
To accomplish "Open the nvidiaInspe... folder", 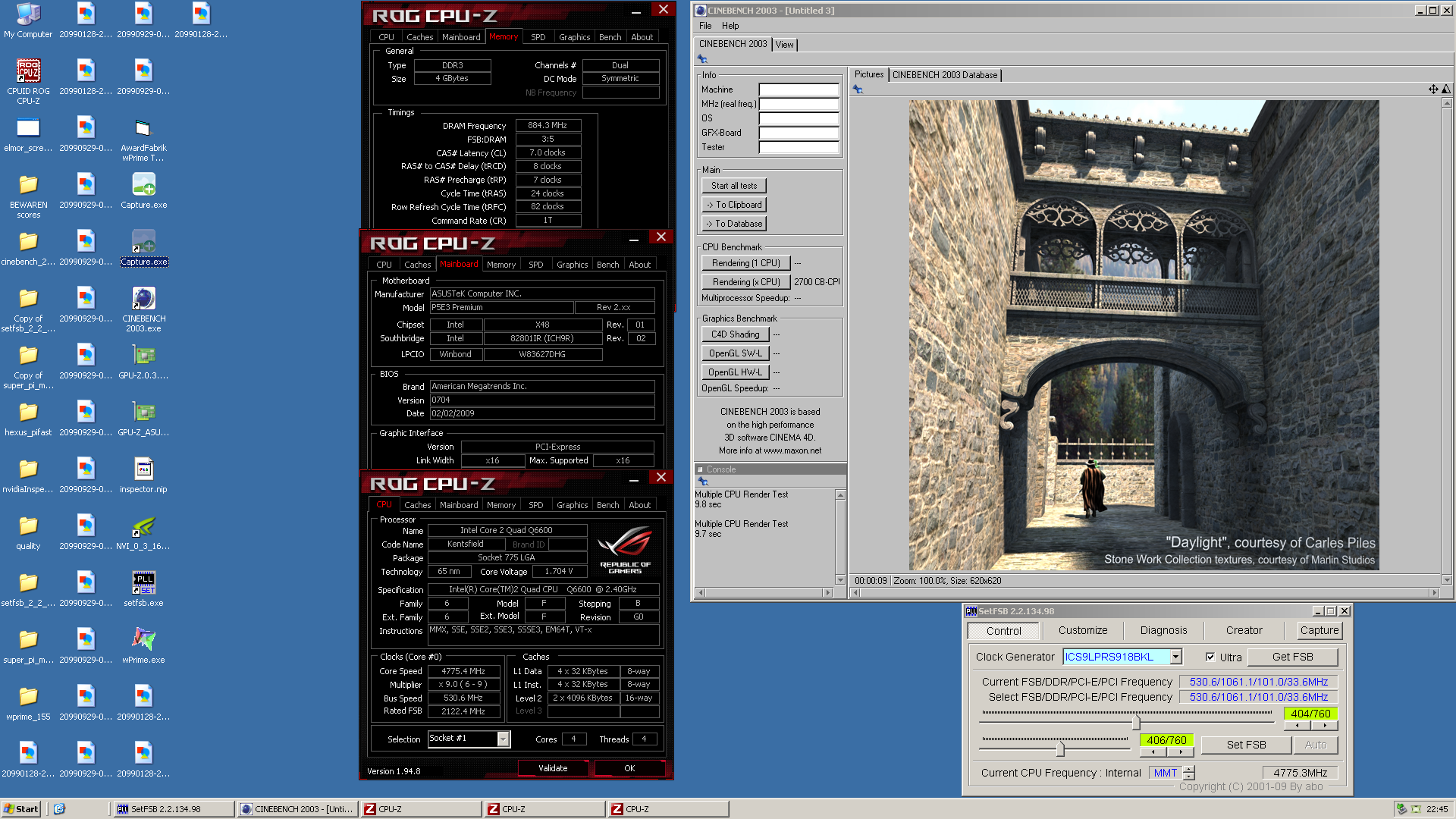I will coord(28,475).
